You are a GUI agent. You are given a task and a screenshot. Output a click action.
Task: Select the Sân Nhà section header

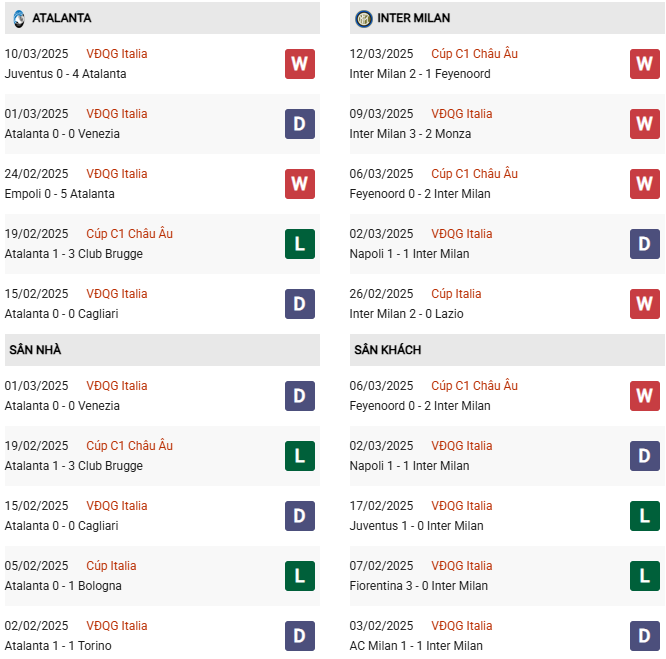(x=35, y=350)
